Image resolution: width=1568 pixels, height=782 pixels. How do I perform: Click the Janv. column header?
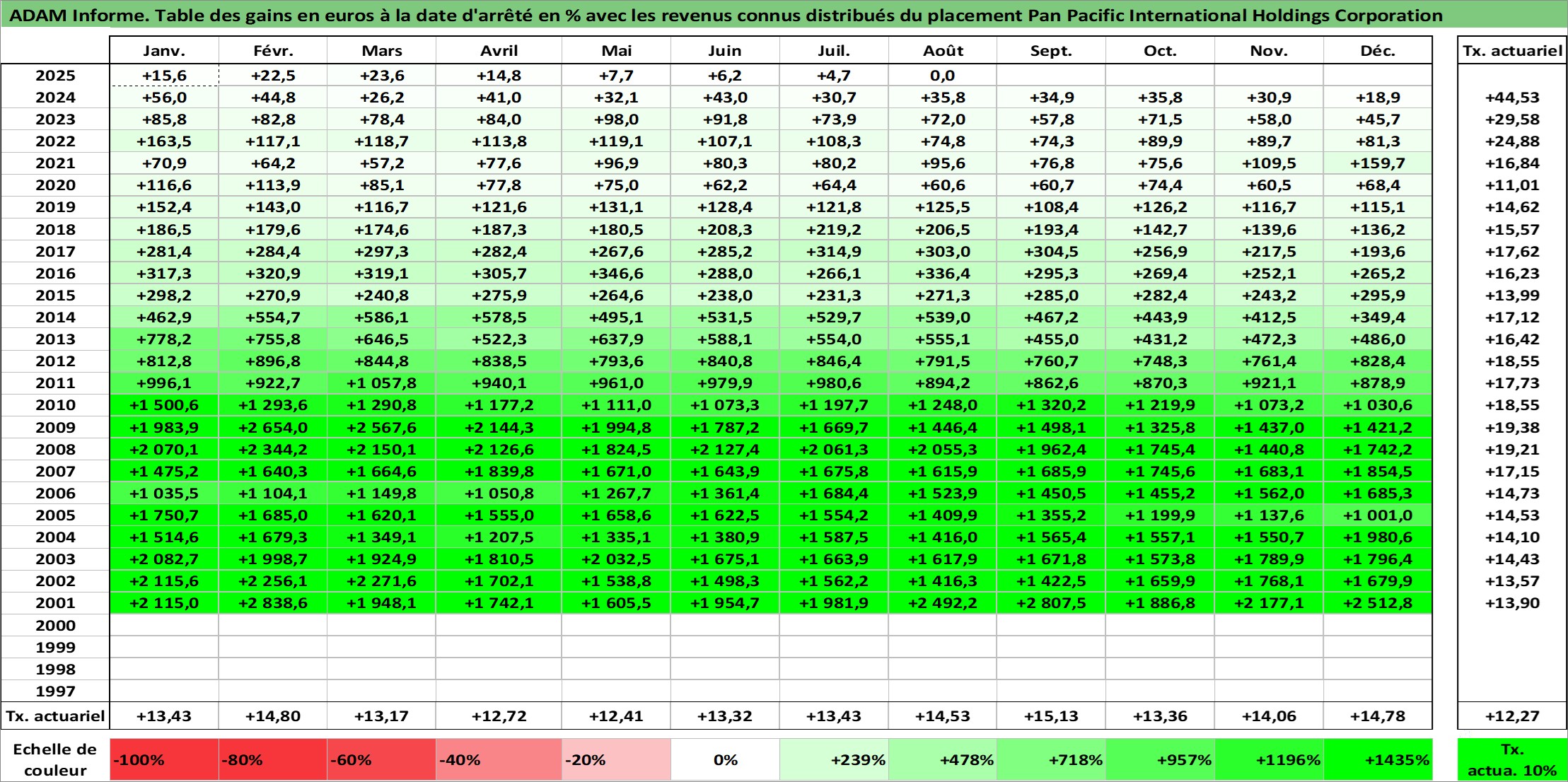(x=164, y=50)
